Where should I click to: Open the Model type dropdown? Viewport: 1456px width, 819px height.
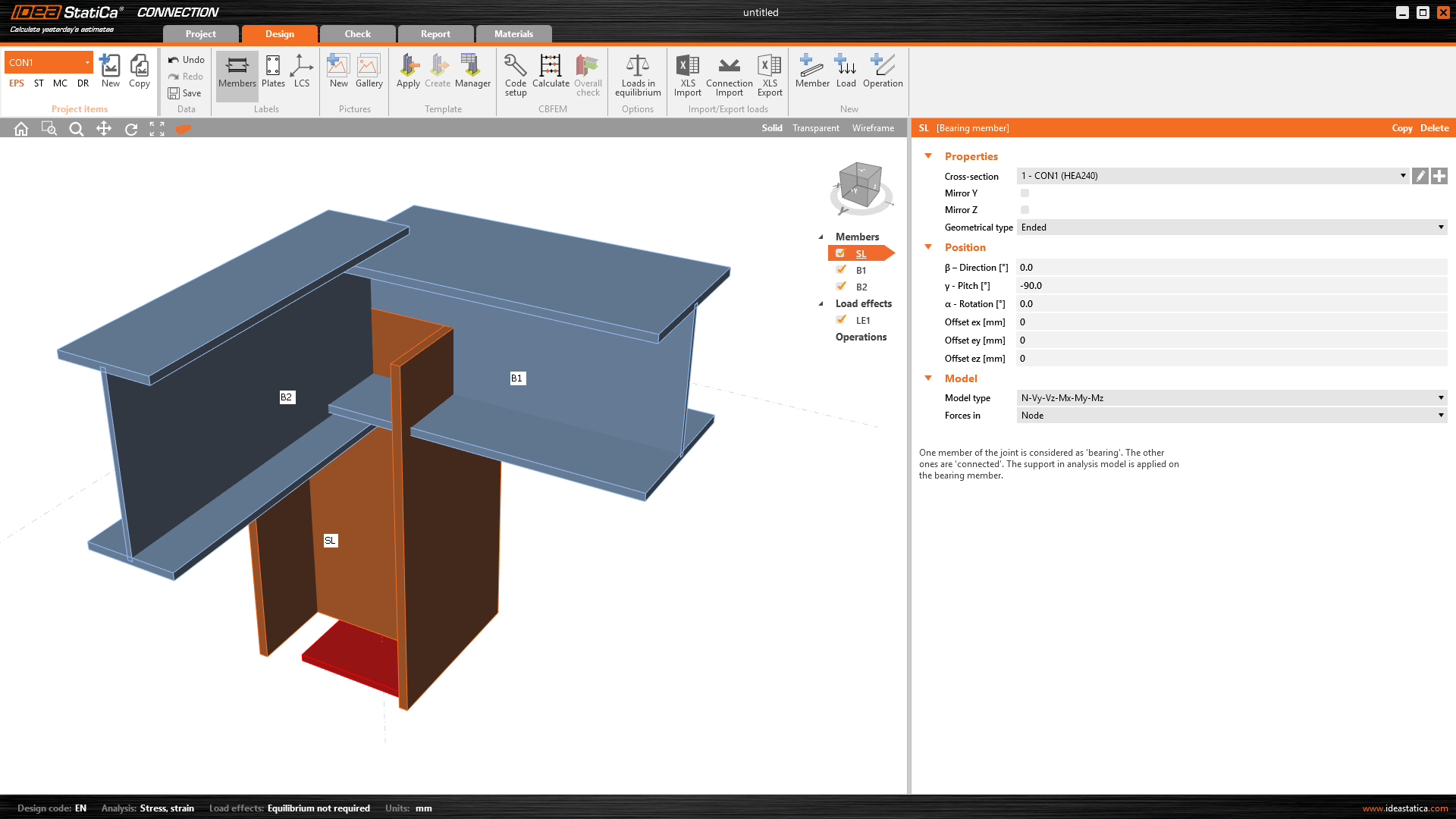[x=1231, y=398]
